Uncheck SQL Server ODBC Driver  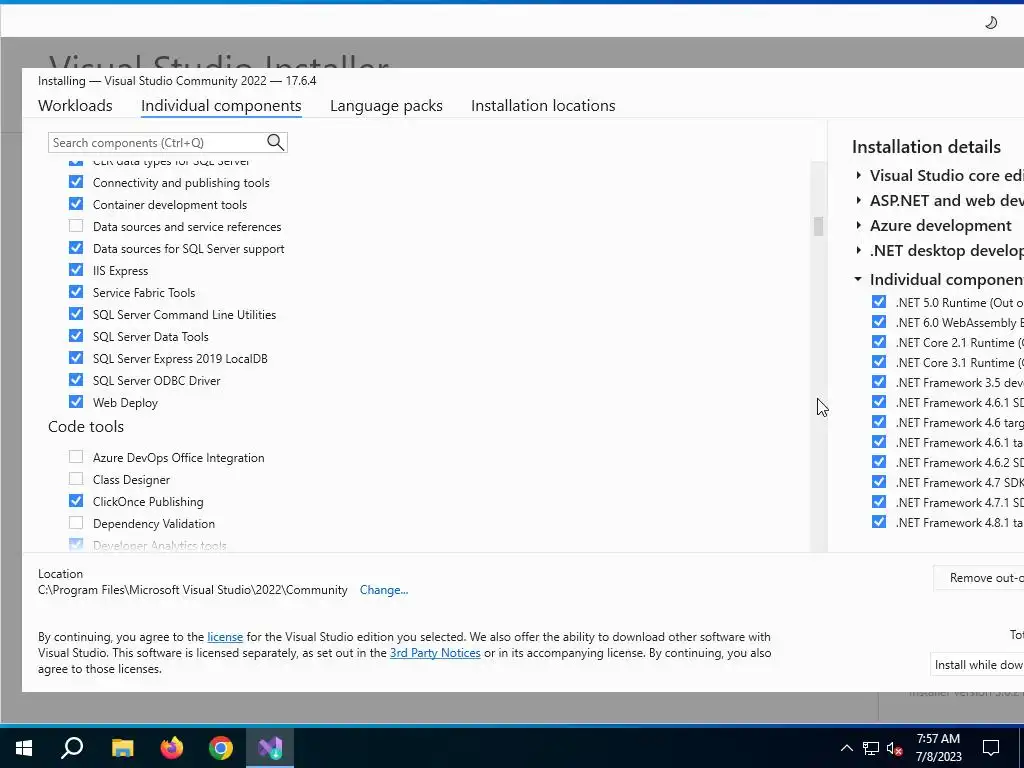76,379
